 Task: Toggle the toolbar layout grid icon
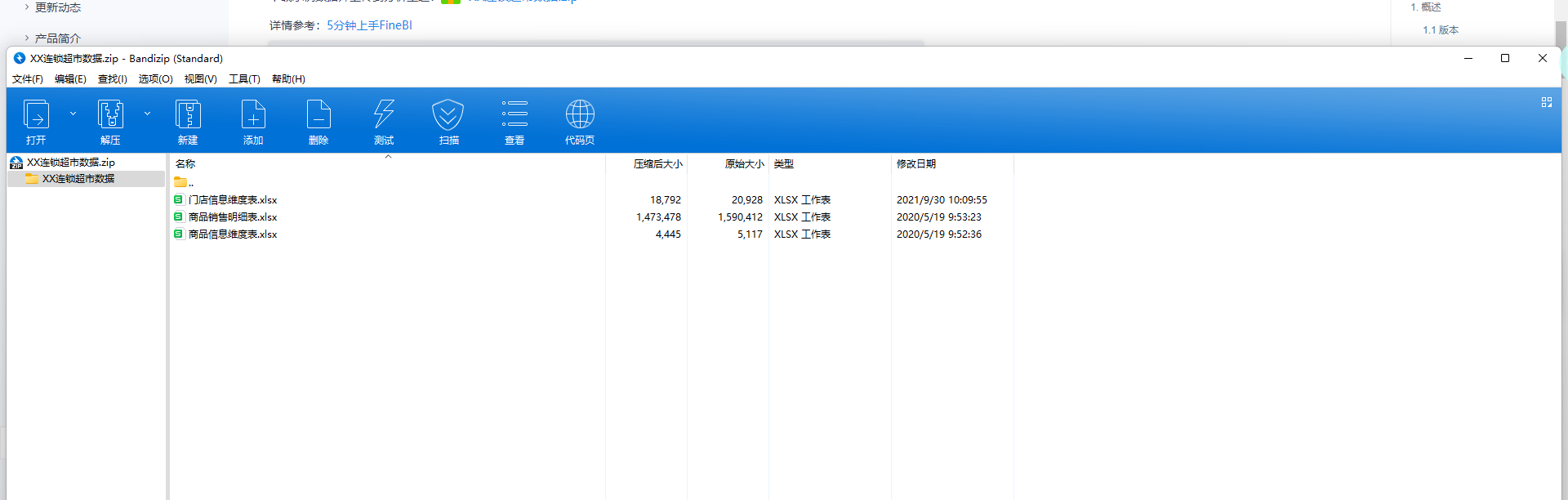point(1546,102)
